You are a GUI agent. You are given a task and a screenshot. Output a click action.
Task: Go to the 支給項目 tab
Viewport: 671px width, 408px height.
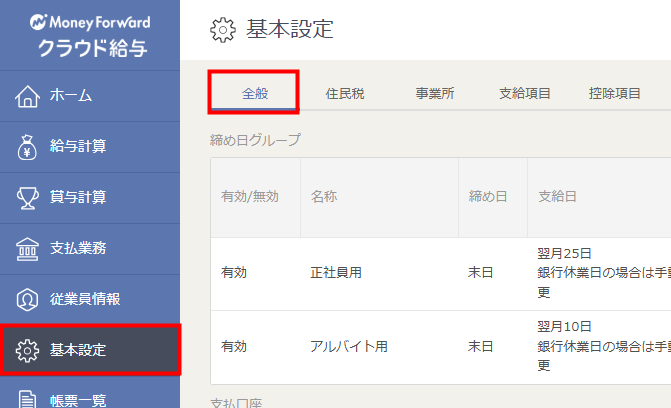pos(525,94)
